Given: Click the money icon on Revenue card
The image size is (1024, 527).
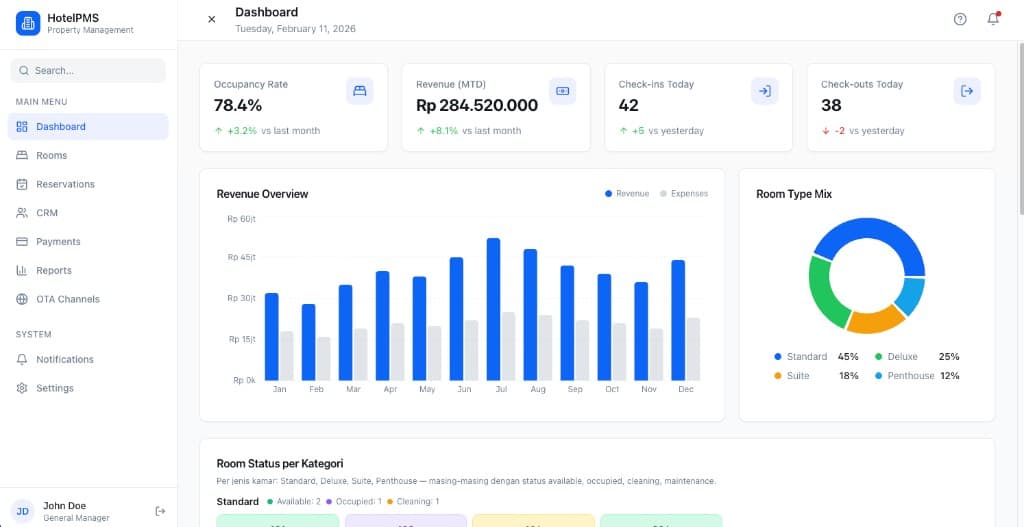Looking at the screenshot, I should point(562,91).
